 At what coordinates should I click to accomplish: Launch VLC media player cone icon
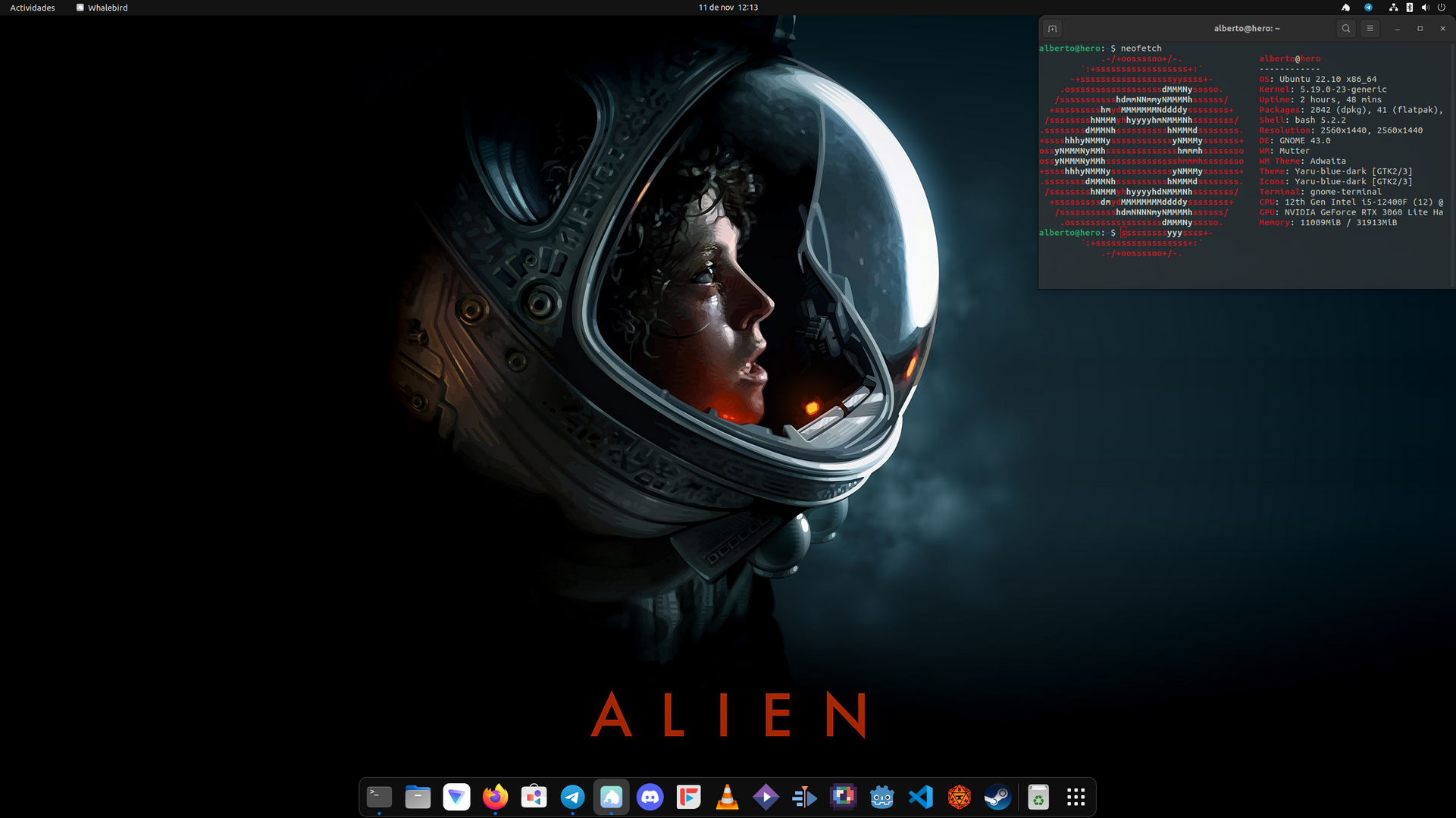point(727,797)
